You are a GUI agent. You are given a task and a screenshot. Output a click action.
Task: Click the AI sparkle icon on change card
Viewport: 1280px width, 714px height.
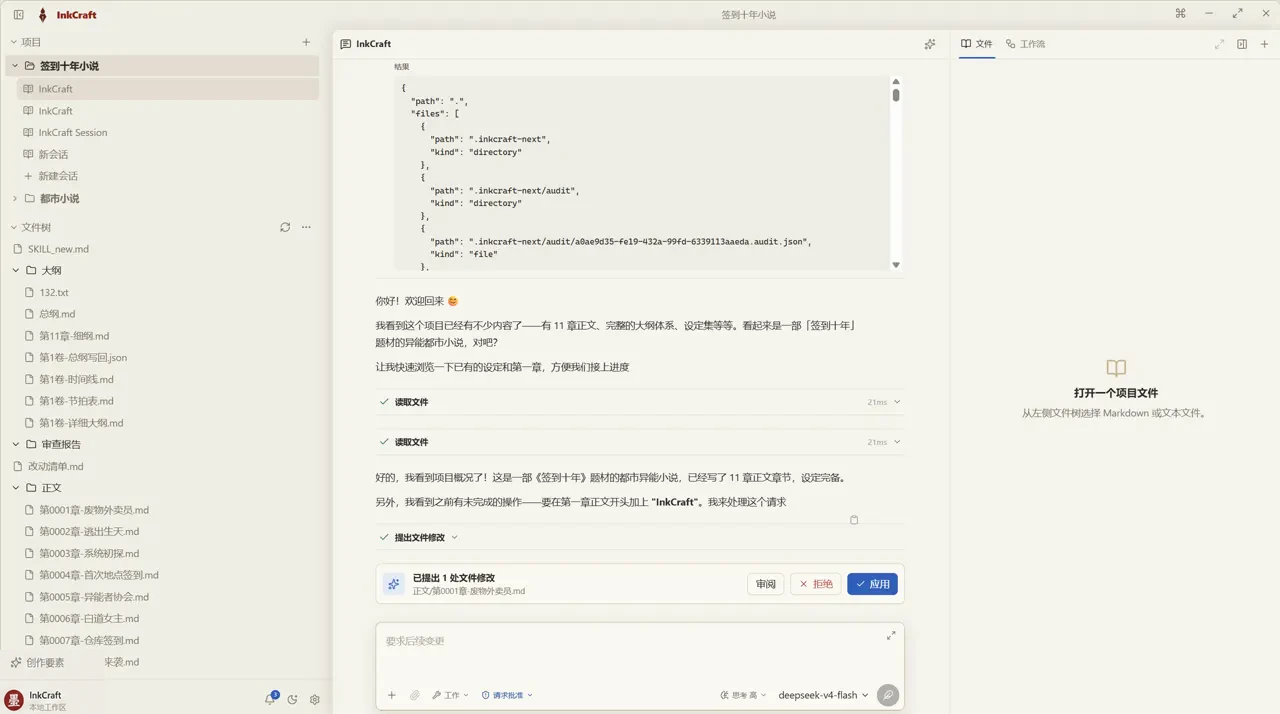pos(394,584)
